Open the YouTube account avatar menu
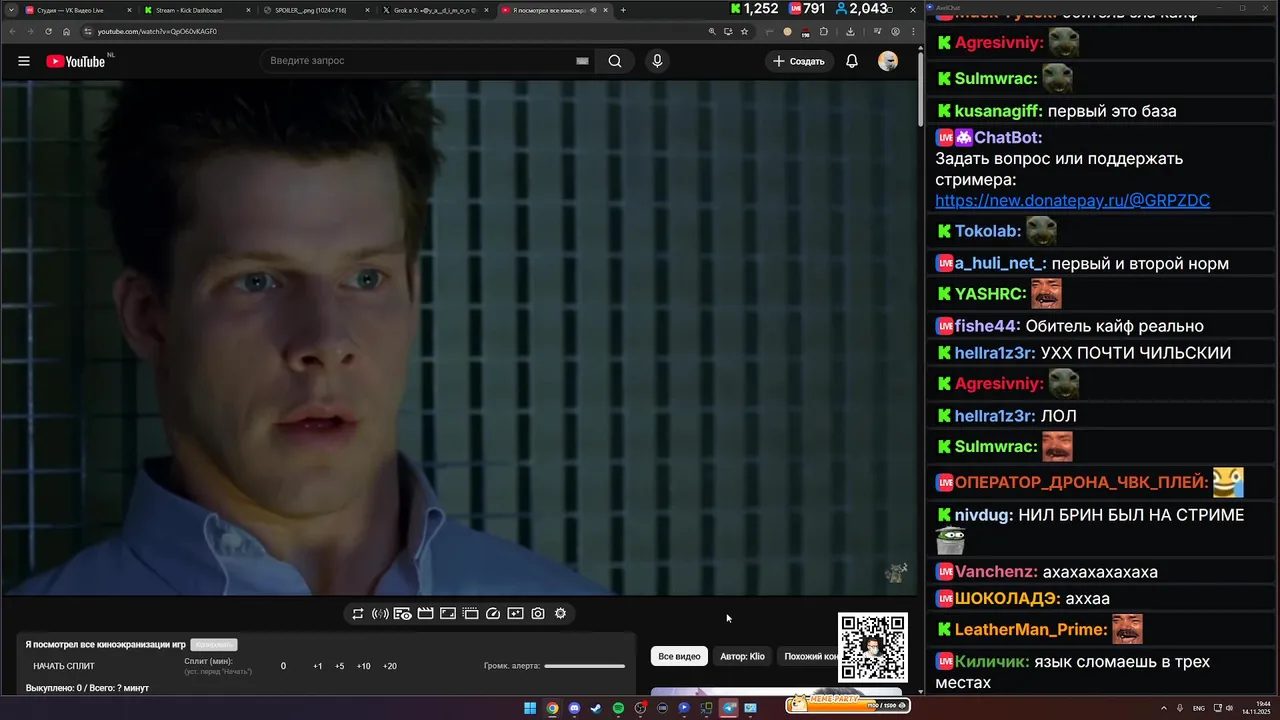Viewport: 1280px width, 720px height. pos(888,61)
